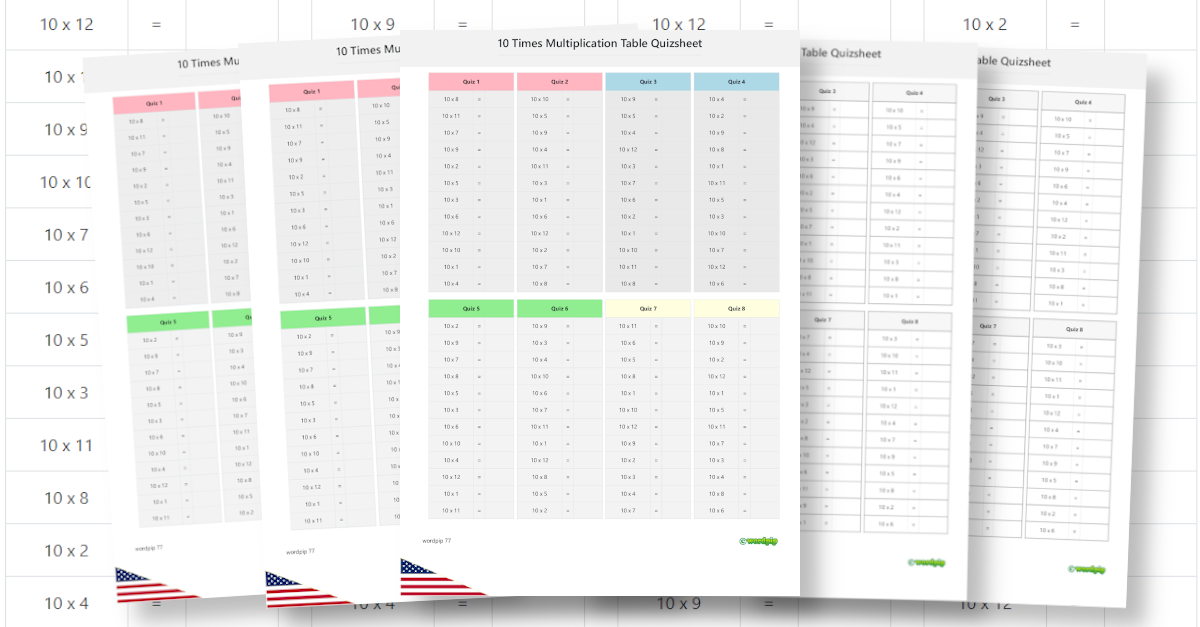Click the US flag on the second-from-left worksheet
This screenshot has width=1200, height=627.
tap(293, 589)
